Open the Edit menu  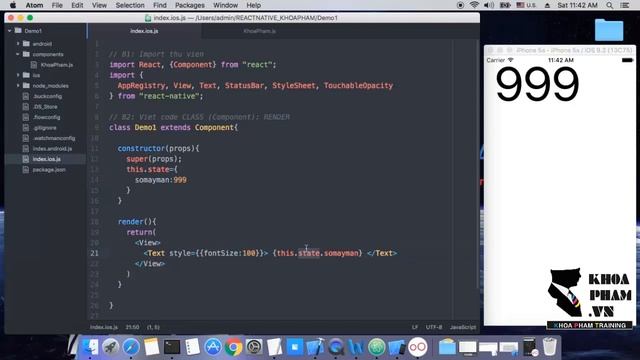pos(77,5)
